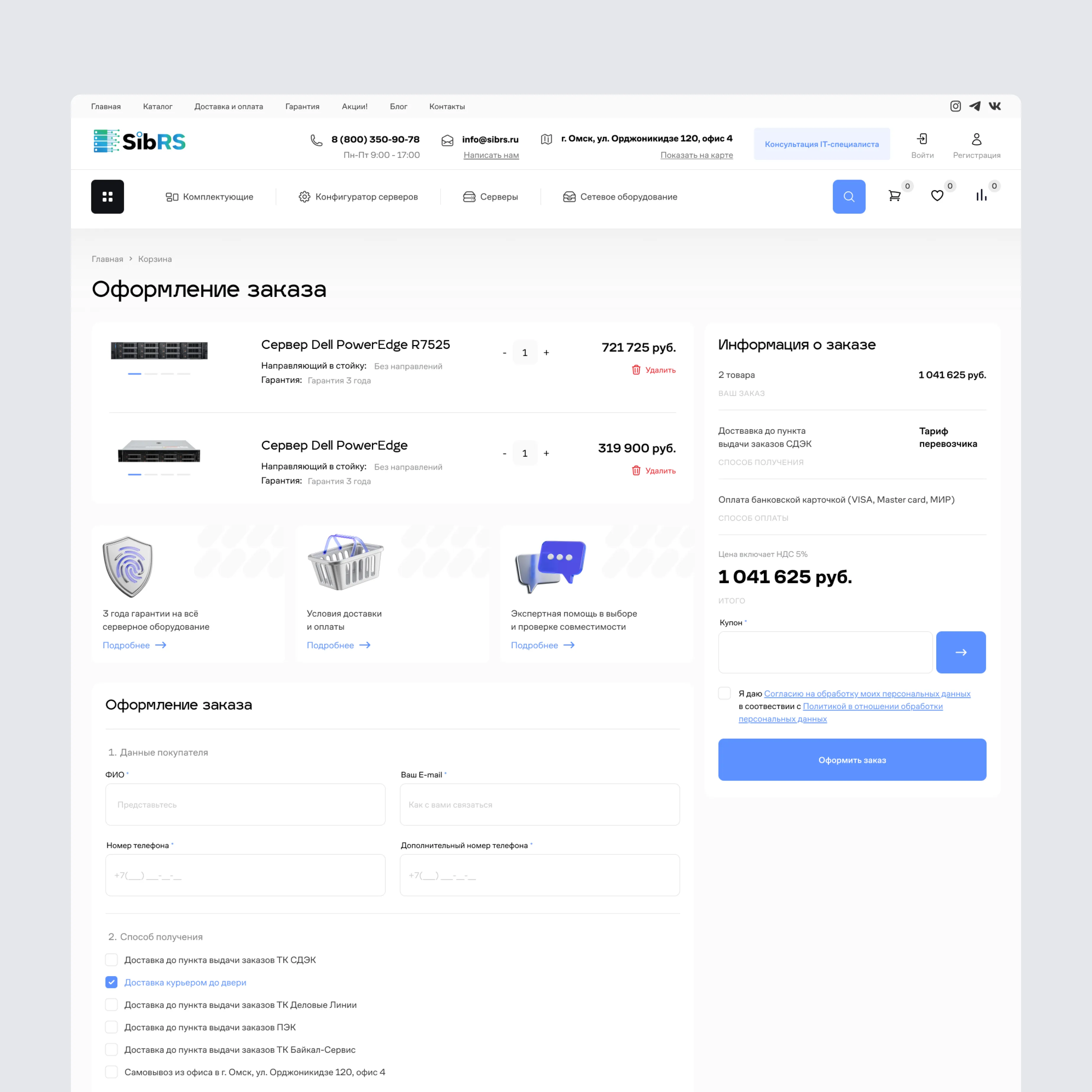Check the personal data consent checkbox
Screen dimensions: 1092x1092
pos(725,693)
